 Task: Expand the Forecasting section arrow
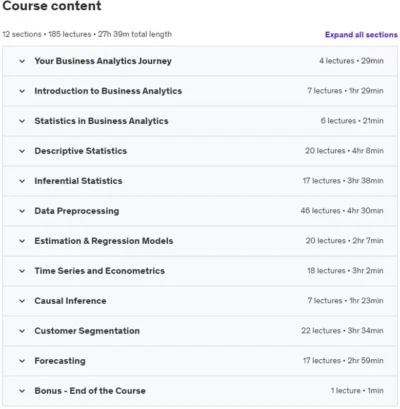coord(22,361)
